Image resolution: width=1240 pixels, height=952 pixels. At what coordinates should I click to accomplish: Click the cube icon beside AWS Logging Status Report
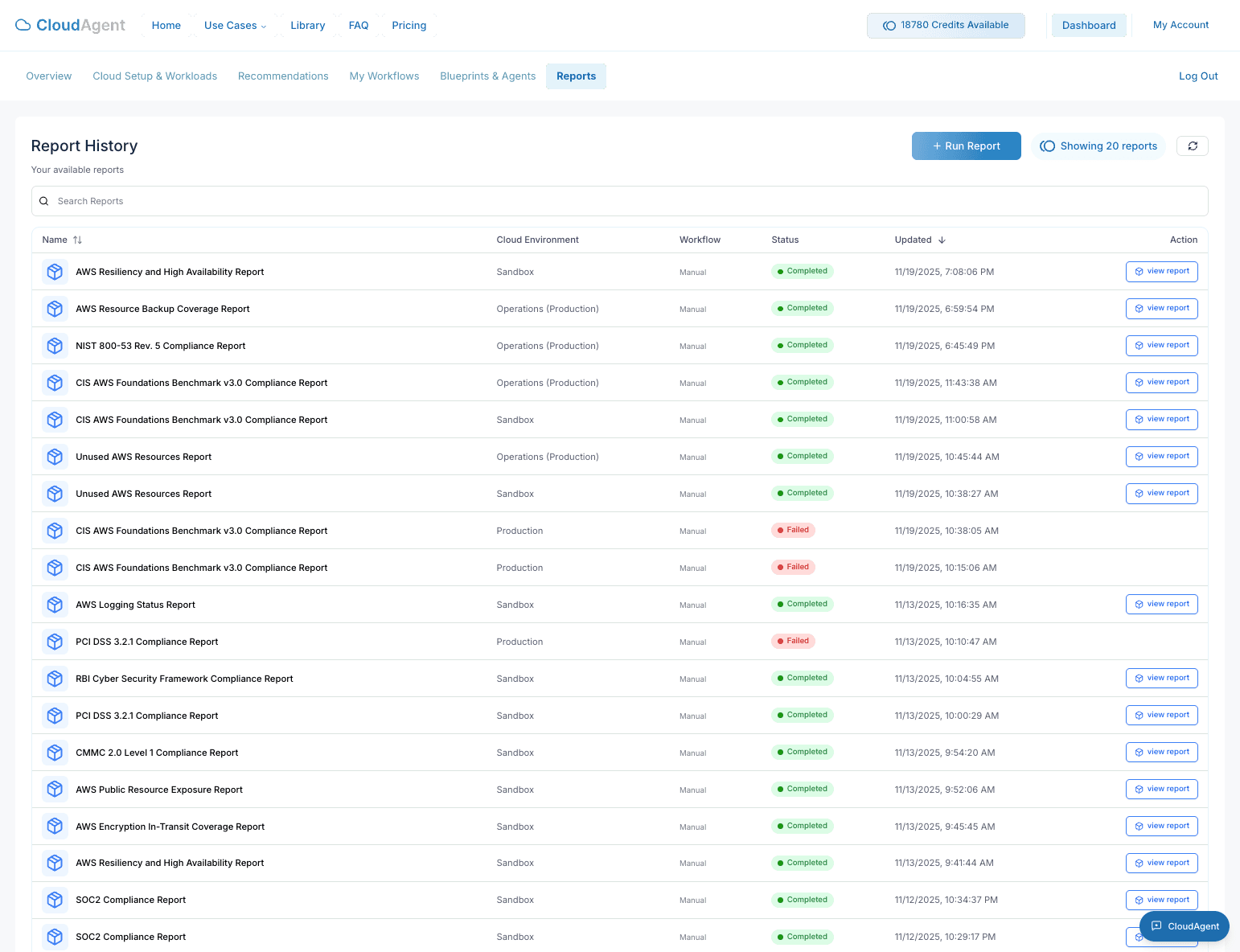pos(55,604)
